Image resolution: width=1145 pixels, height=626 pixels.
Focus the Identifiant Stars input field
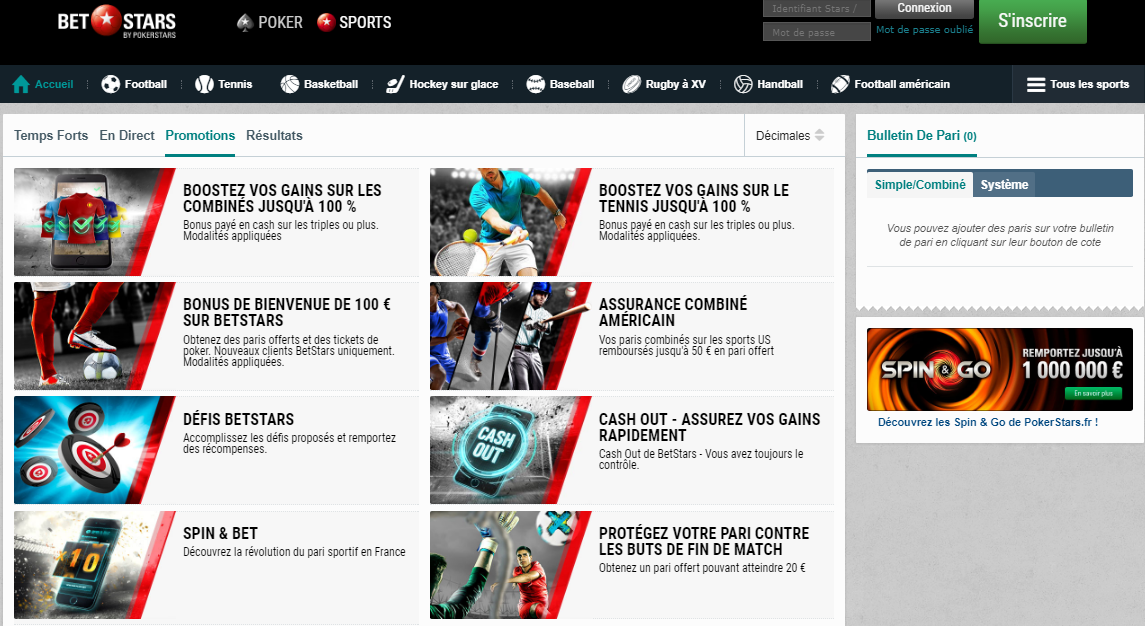[816, 8]
